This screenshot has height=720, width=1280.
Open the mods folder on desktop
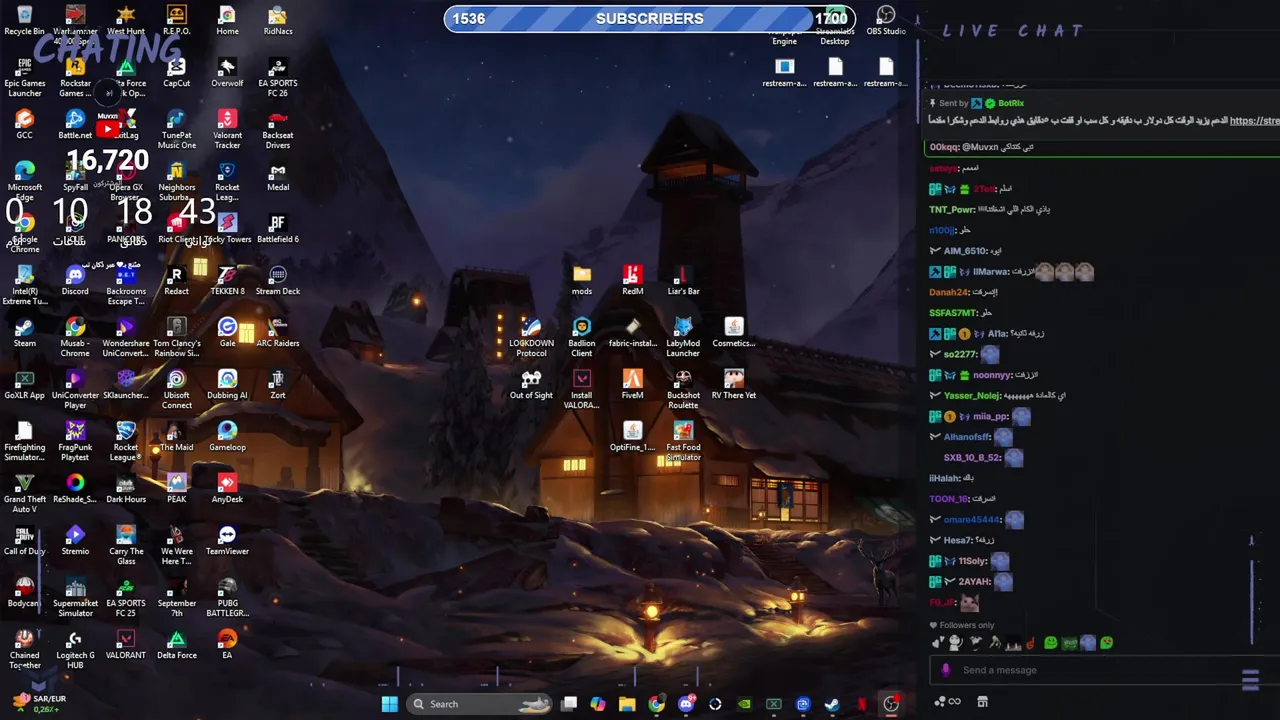(x=581, y=280)
